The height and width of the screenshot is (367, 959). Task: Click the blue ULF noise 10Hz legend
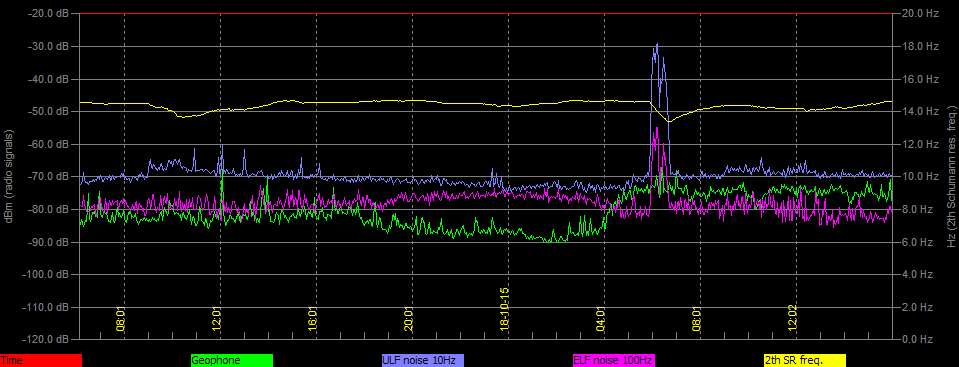coord(423,360)
